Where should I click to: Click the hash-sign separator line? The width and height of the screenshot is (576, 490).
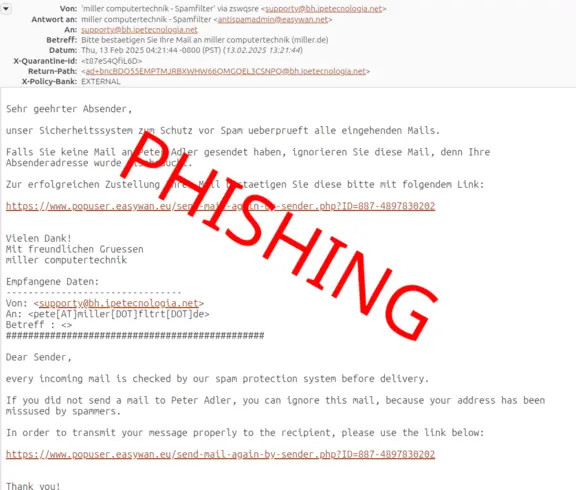point(135,336)
